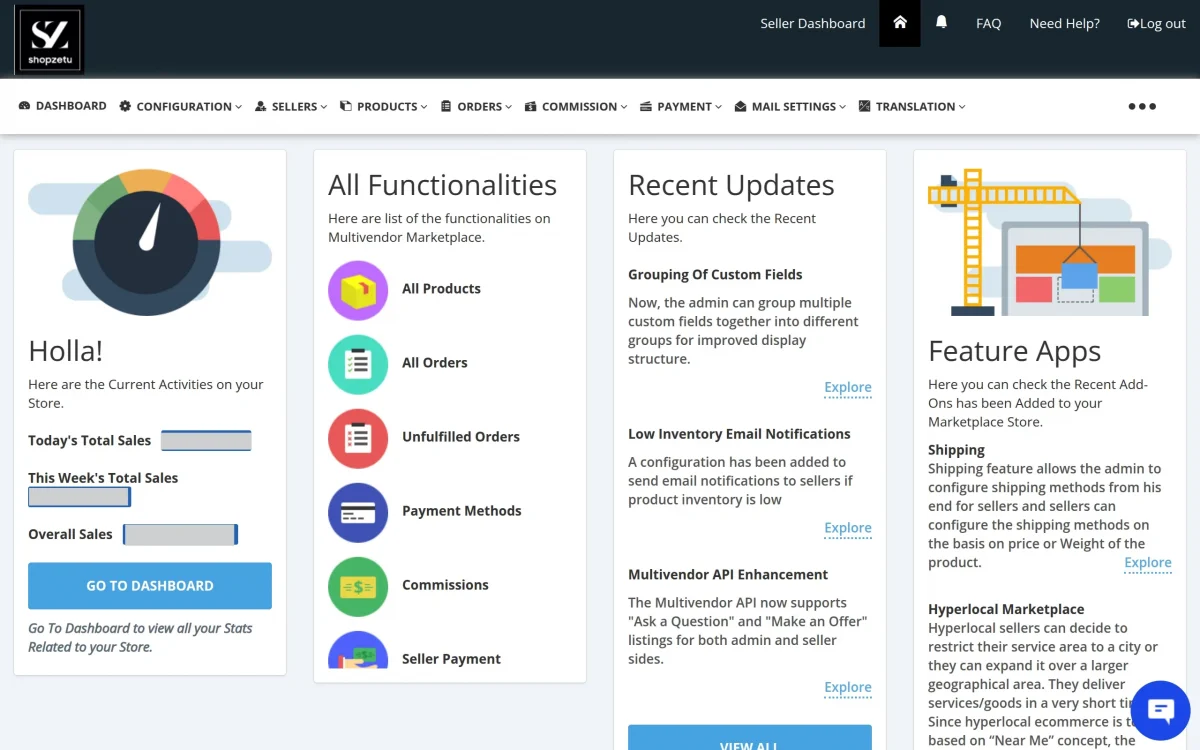Expand the Mail Settings dropdown arrow
The height and width of the screenshot is (750, 1200).
coord(843,107)
